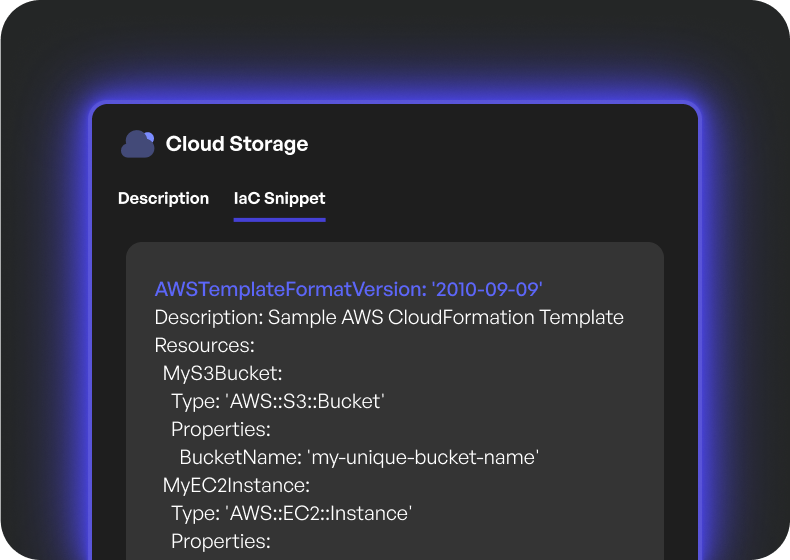Click the Type key under MyEC2Instance
This screenshot has height=560, width=790.
pos(195,514)
